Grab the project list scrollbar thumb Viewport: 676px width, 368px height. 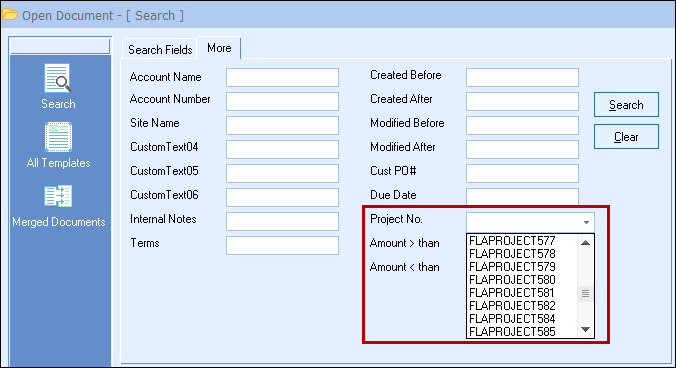tap(585, 293)
